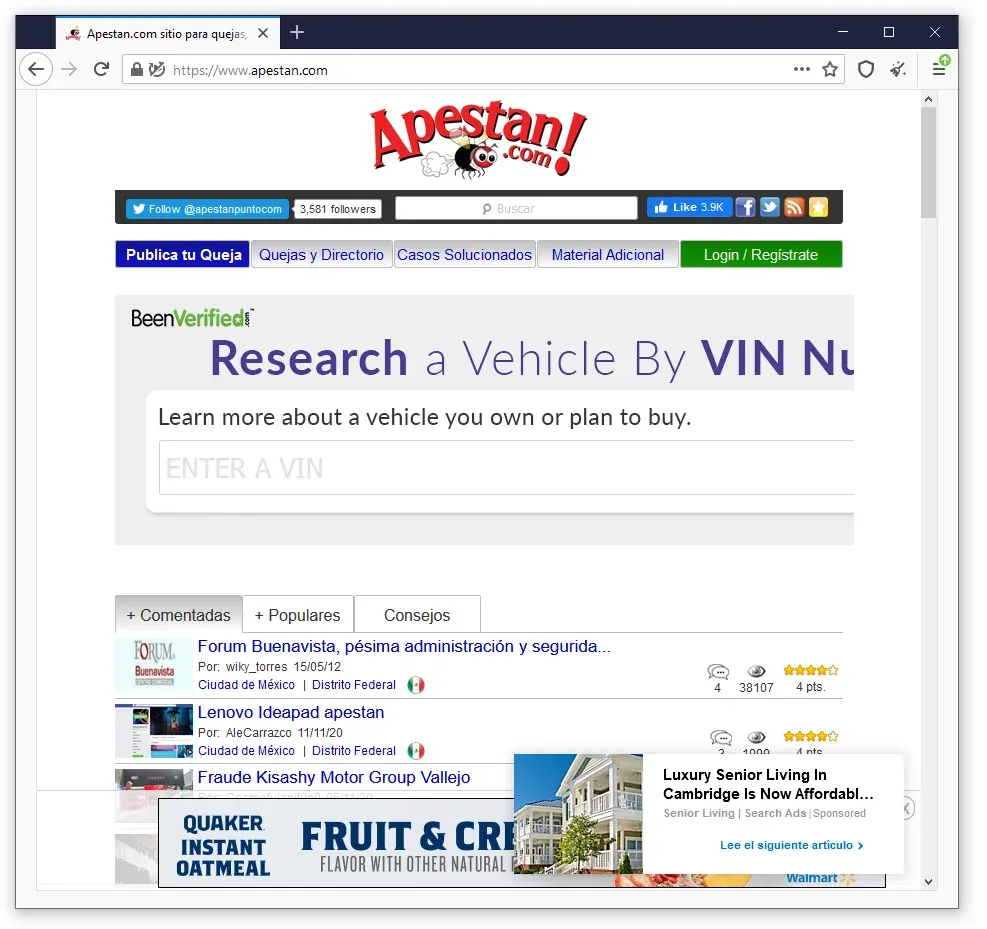This screenshot has height=929, width=987.
Task: Click the senior living house image
Action: 578,814
